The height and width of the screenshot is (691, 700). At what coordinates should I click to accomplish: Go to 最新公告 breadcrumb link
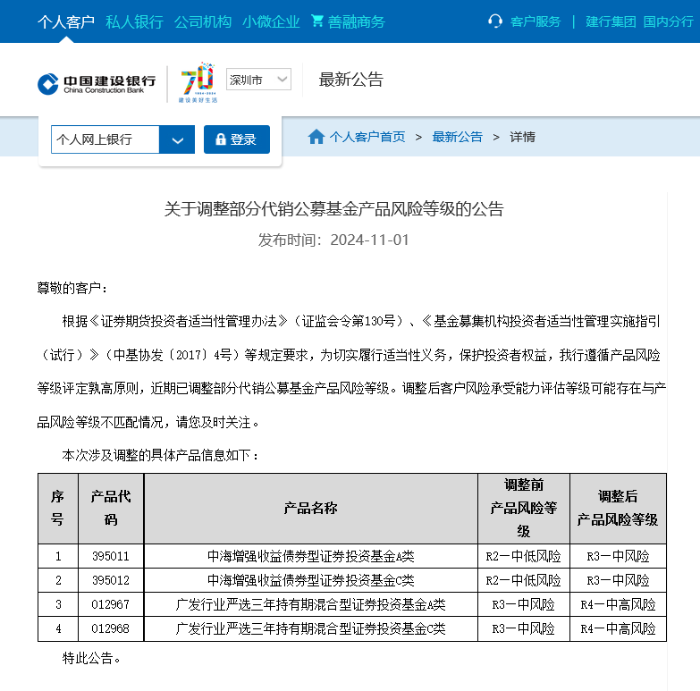pos(457,137)
